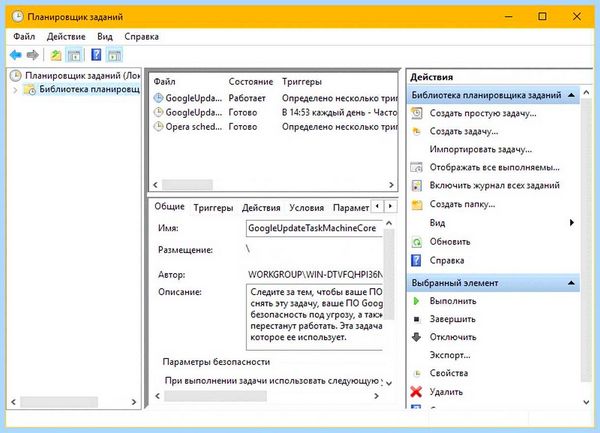
Task: Click the Отображать все выполняемые icon
Action: (x=416, y=167)
